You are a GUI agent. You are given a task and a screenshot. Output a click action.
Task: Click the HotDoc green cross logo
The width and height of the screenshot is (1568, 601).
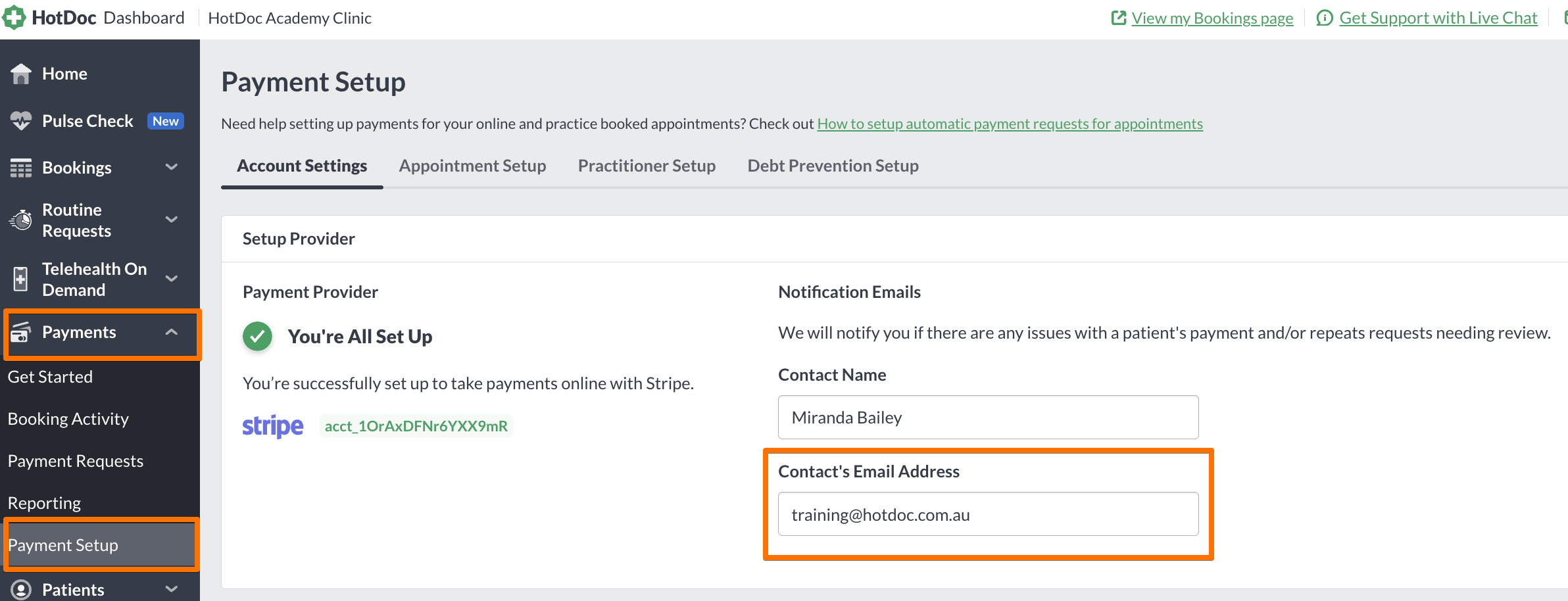pos(14,18)
